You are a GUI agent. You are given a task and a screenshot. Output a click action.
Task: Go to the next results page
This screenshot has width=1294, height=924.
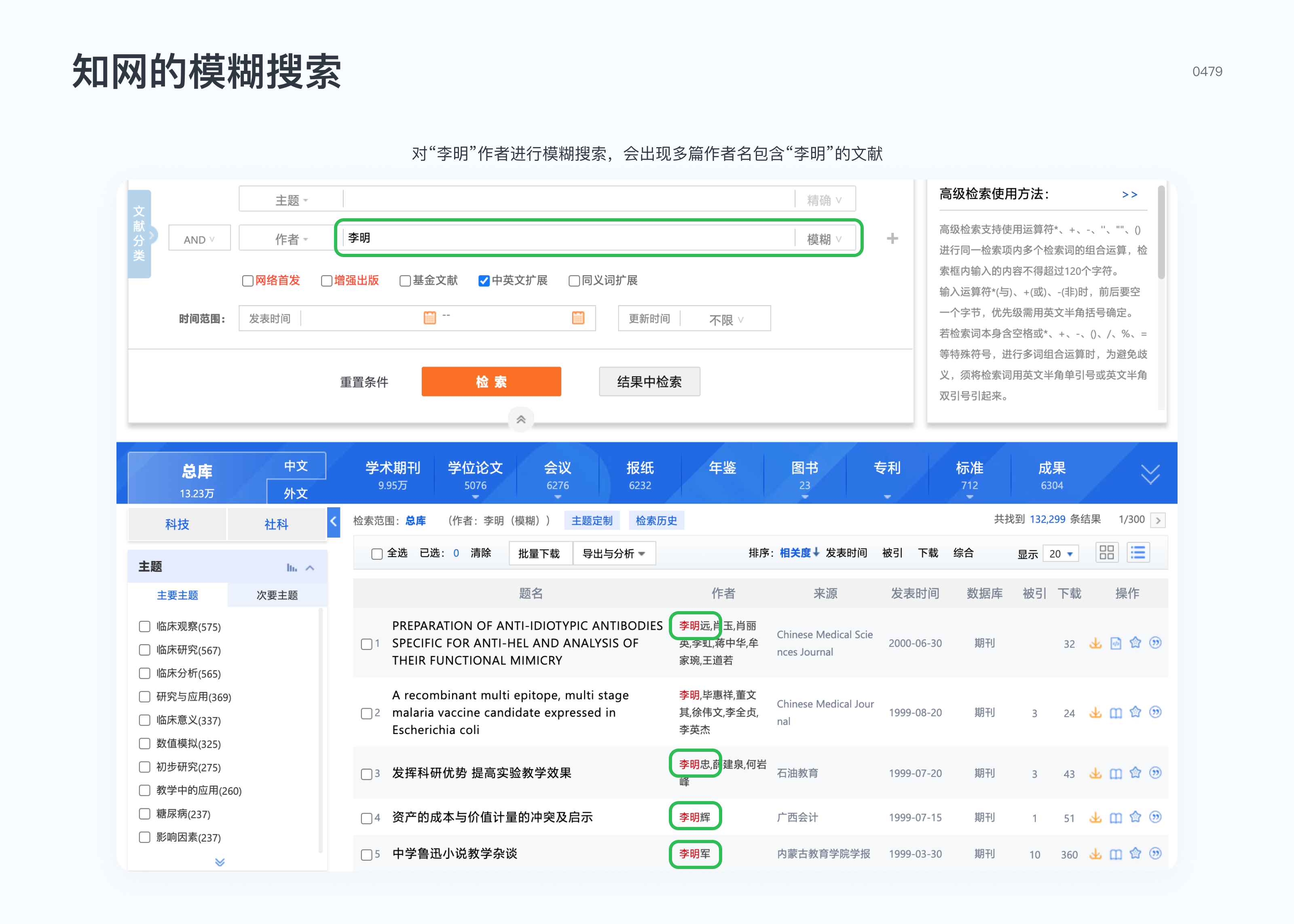pyautogui.click(x=1158, y=520)
